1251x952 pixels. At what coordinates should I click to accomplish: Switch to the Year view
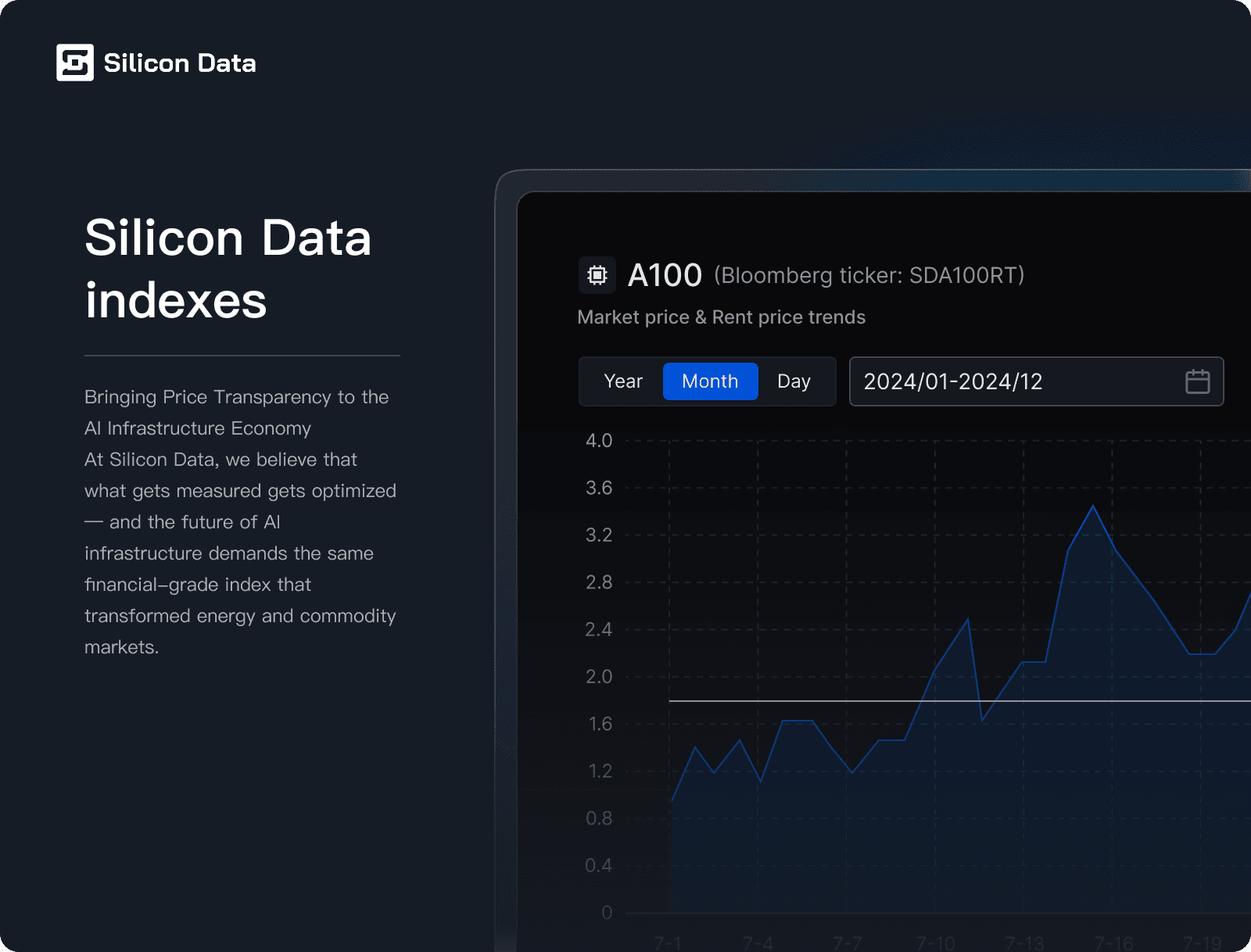pyautogui.click(x=623, y=381)
